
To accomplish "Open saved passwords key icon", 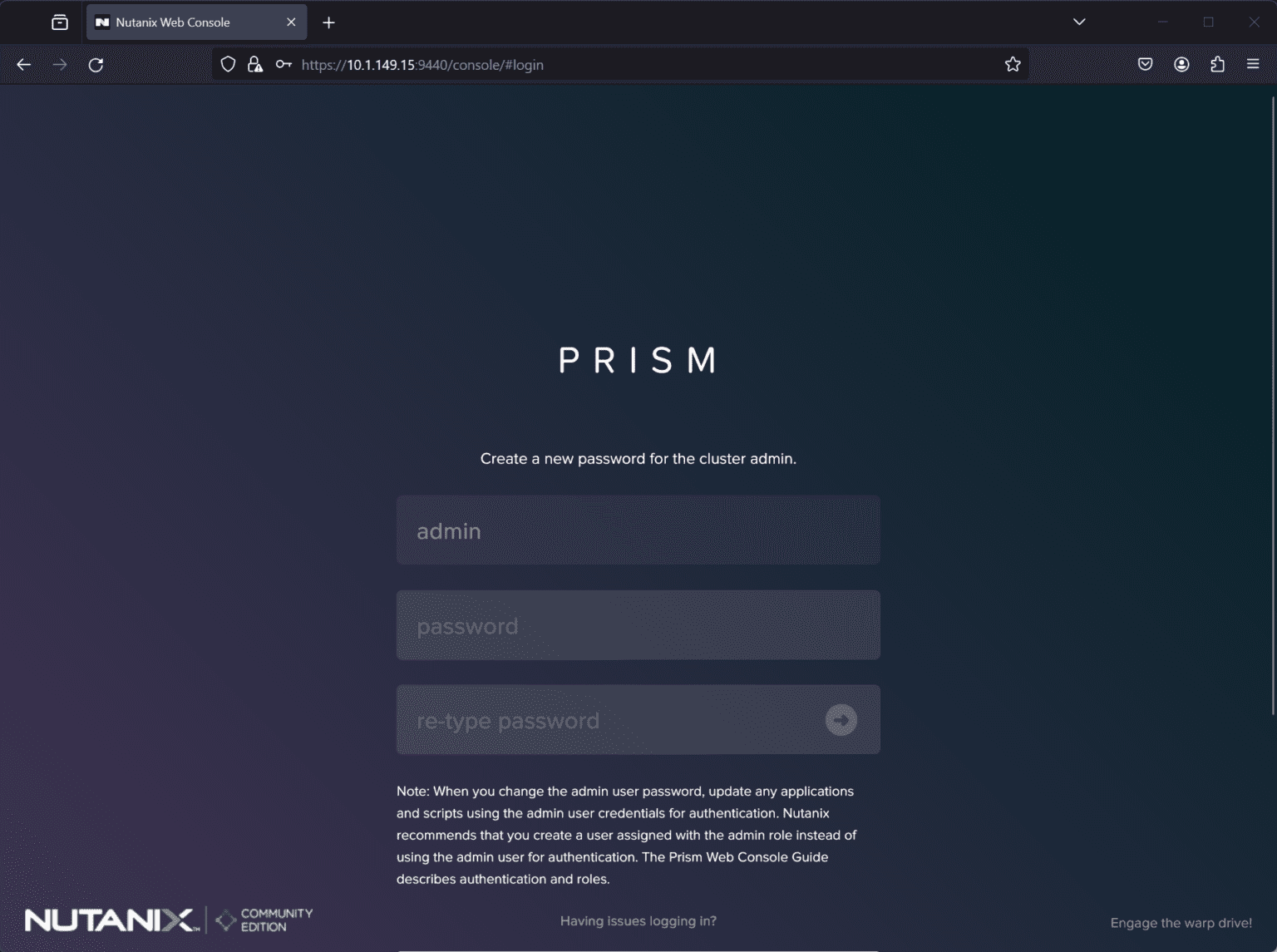I will 284,65.
